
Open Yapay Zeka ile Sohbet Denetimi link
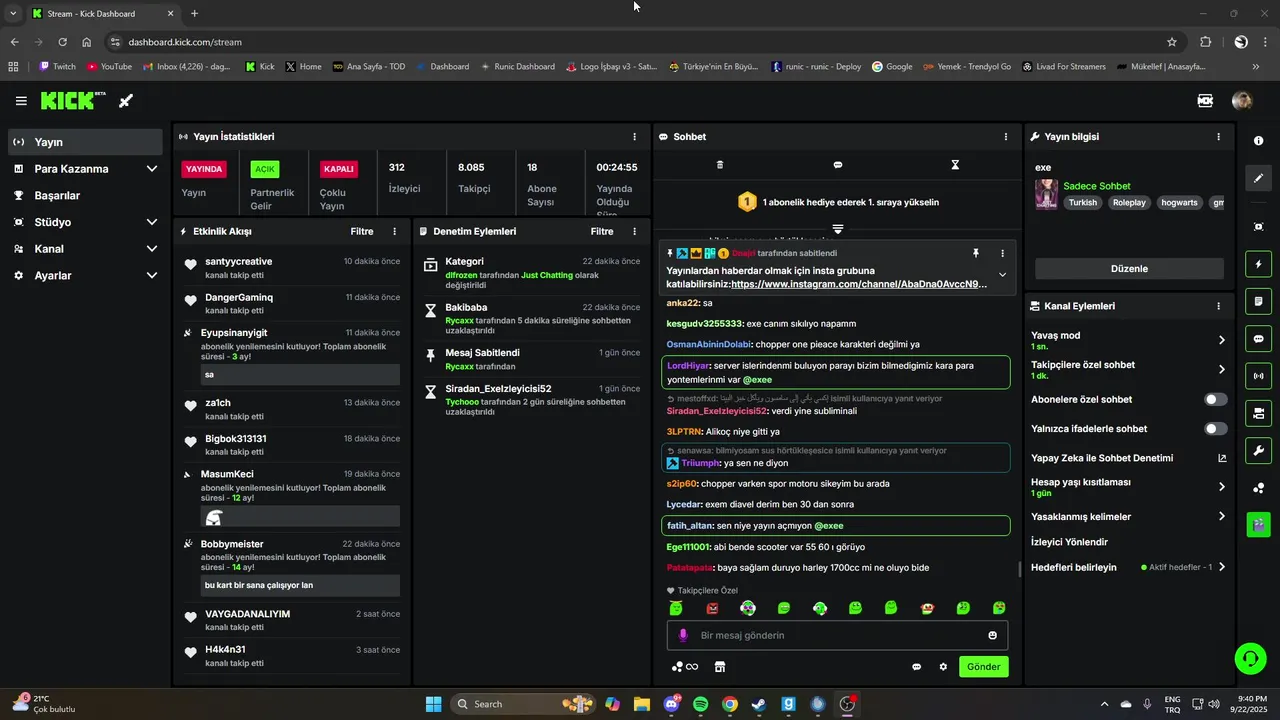(x=1128, y=458)
